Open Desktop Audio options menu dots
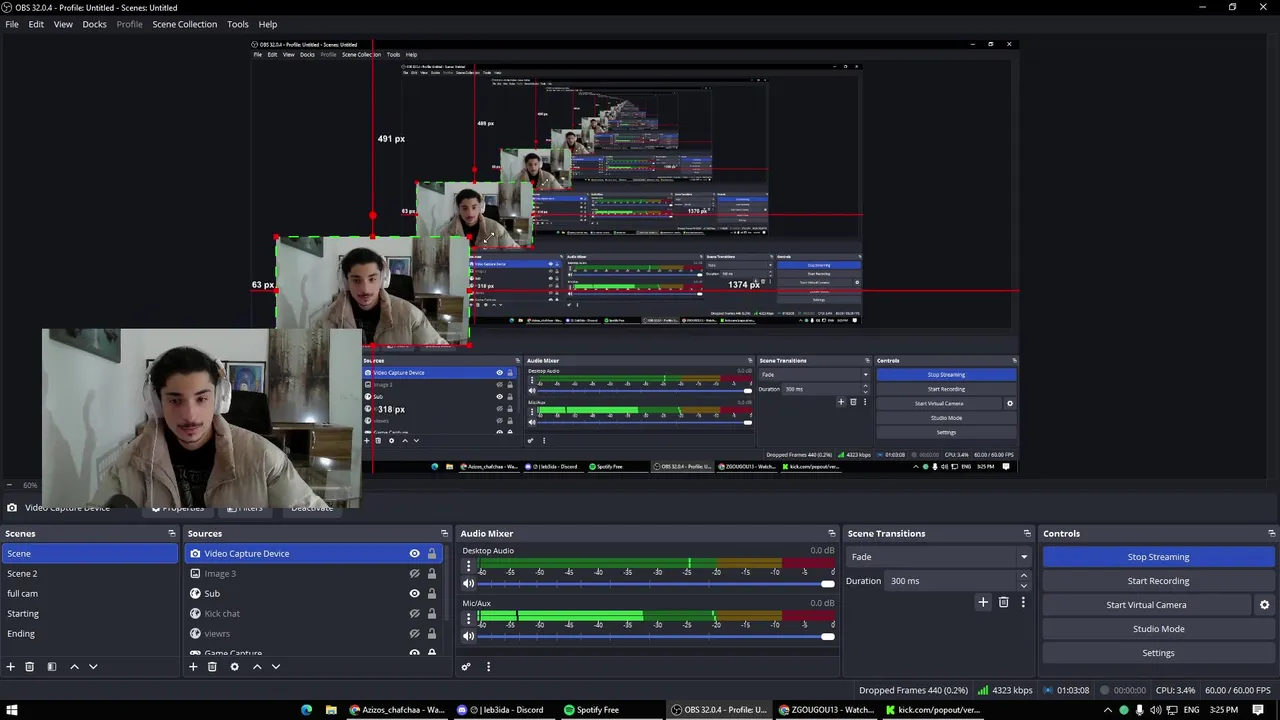 pos(468,567)
